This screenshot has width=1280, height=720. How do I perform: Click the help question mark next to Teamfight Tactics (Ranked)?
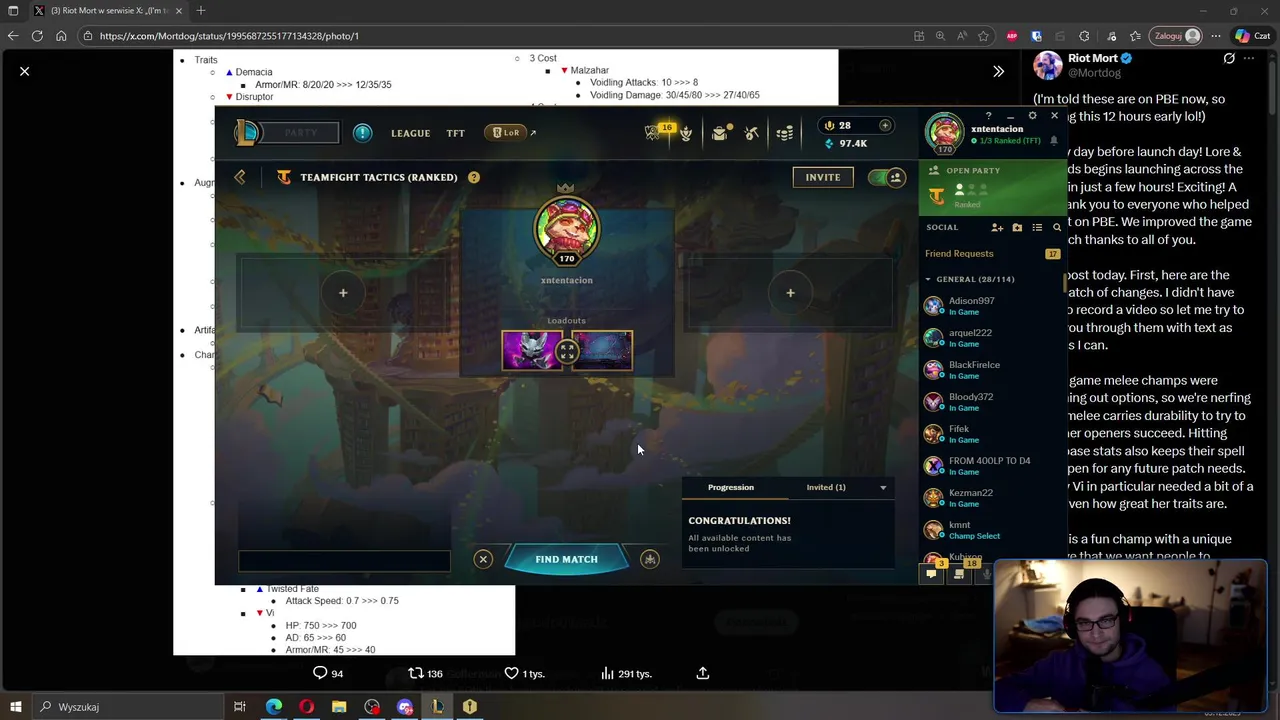(474, 177)
